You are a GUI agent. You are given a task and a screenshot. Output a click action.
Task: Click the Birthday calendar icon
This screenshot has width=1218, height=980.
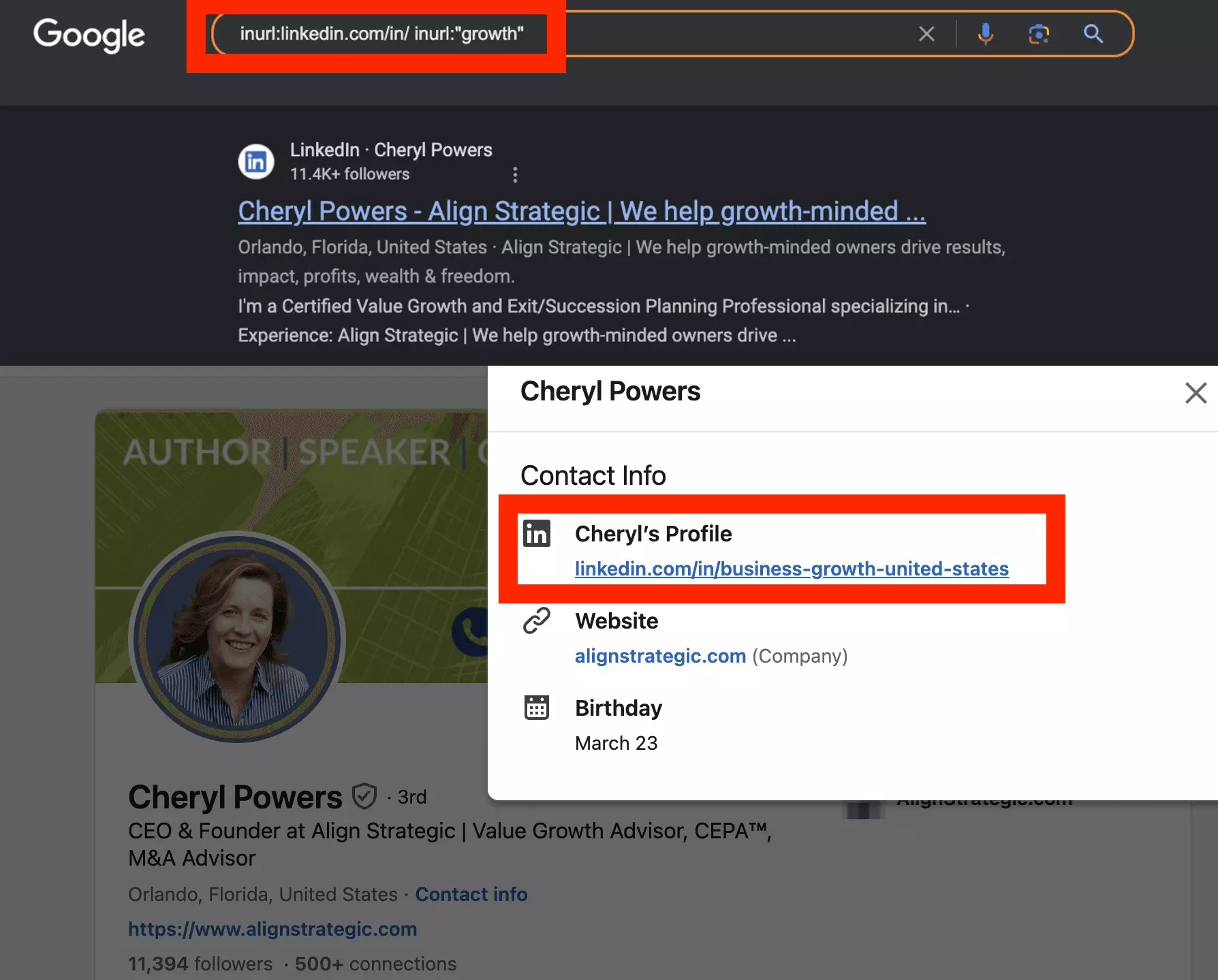coord(537,708)
